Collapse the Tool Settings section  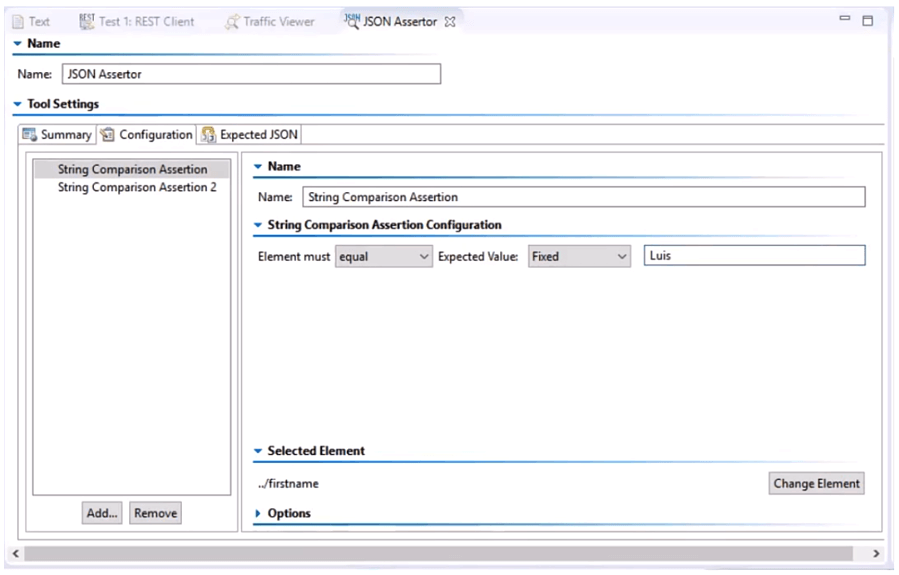pos(17,104)
